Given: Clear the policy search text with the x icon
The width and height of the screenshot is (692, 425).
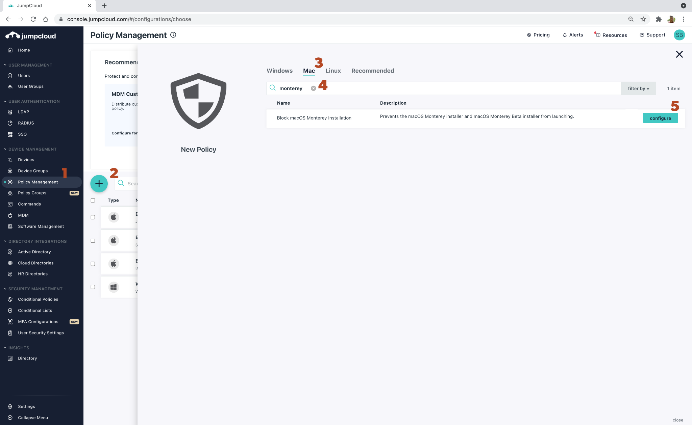Looking at the screenshot, I should point(313,88).
